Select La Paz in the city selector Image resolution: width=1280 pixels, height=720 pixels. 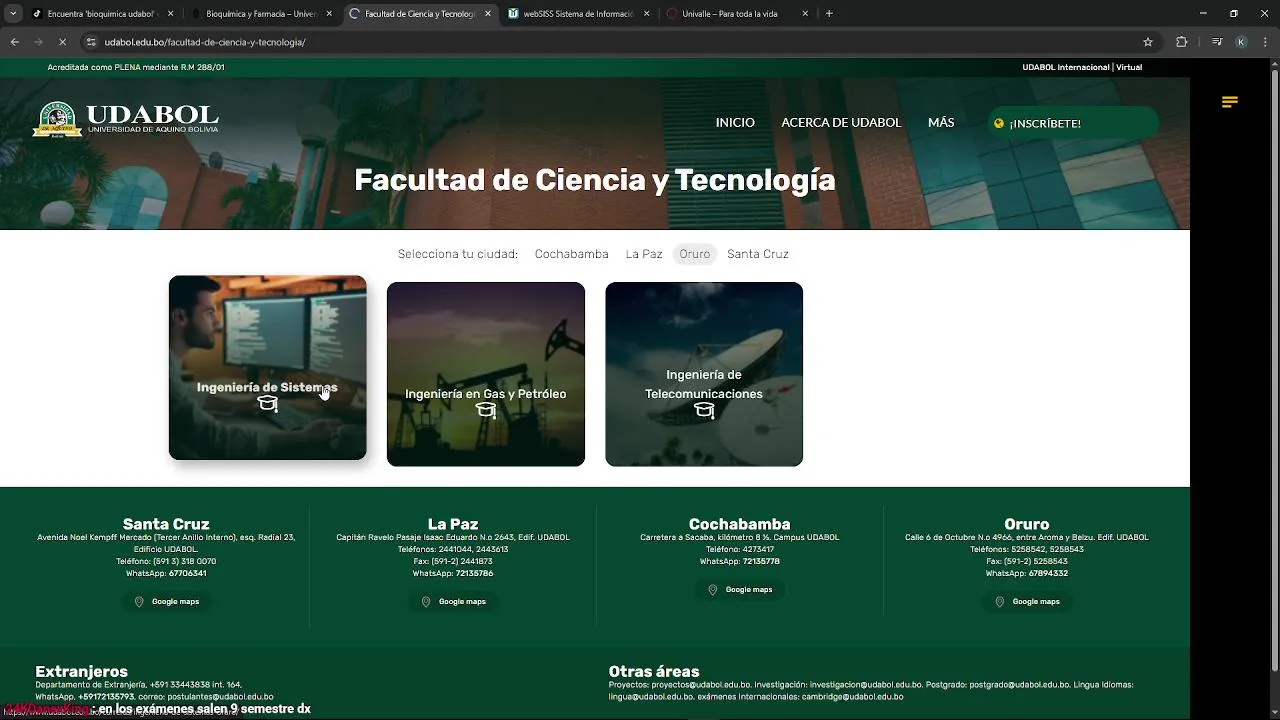[x=644, y=254]
